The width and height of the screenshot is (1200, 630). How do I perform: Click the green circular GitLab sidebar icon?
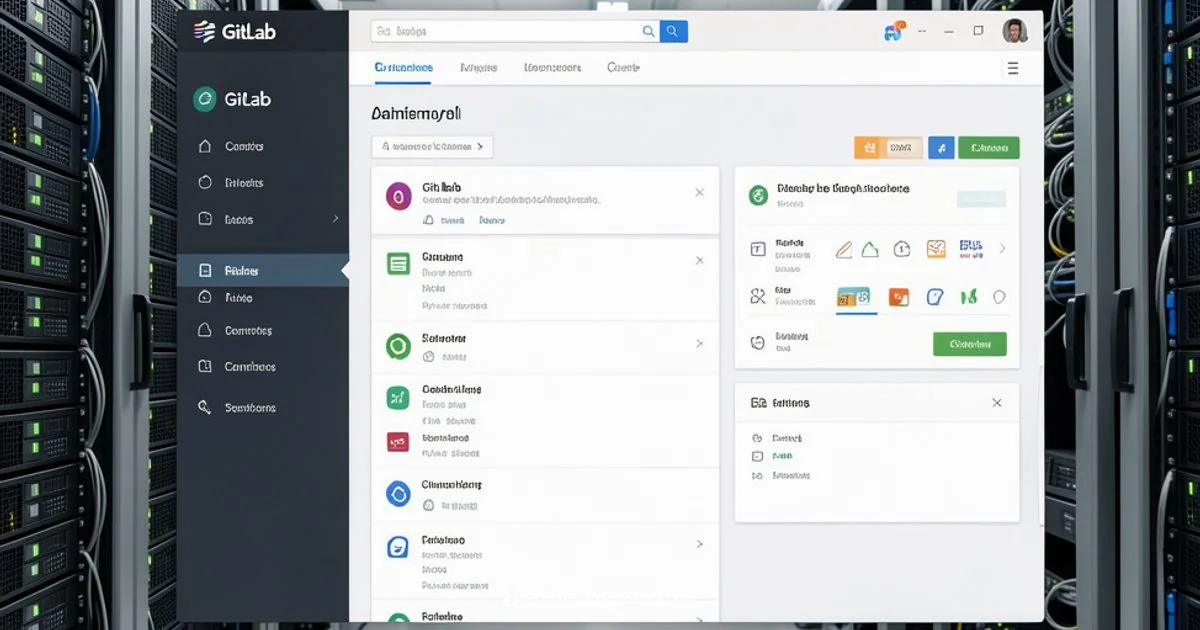[x=204, y=99]
